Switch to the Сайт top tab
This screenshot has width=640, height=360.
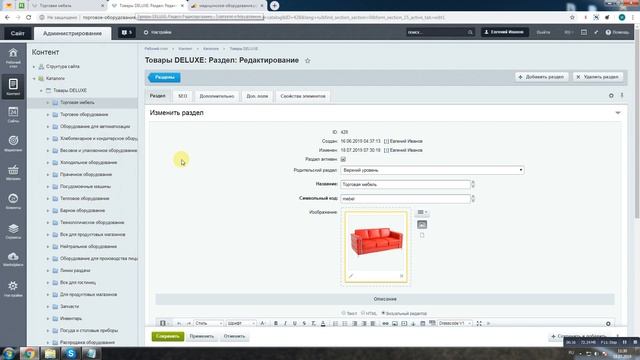click(x=18, y=33)
